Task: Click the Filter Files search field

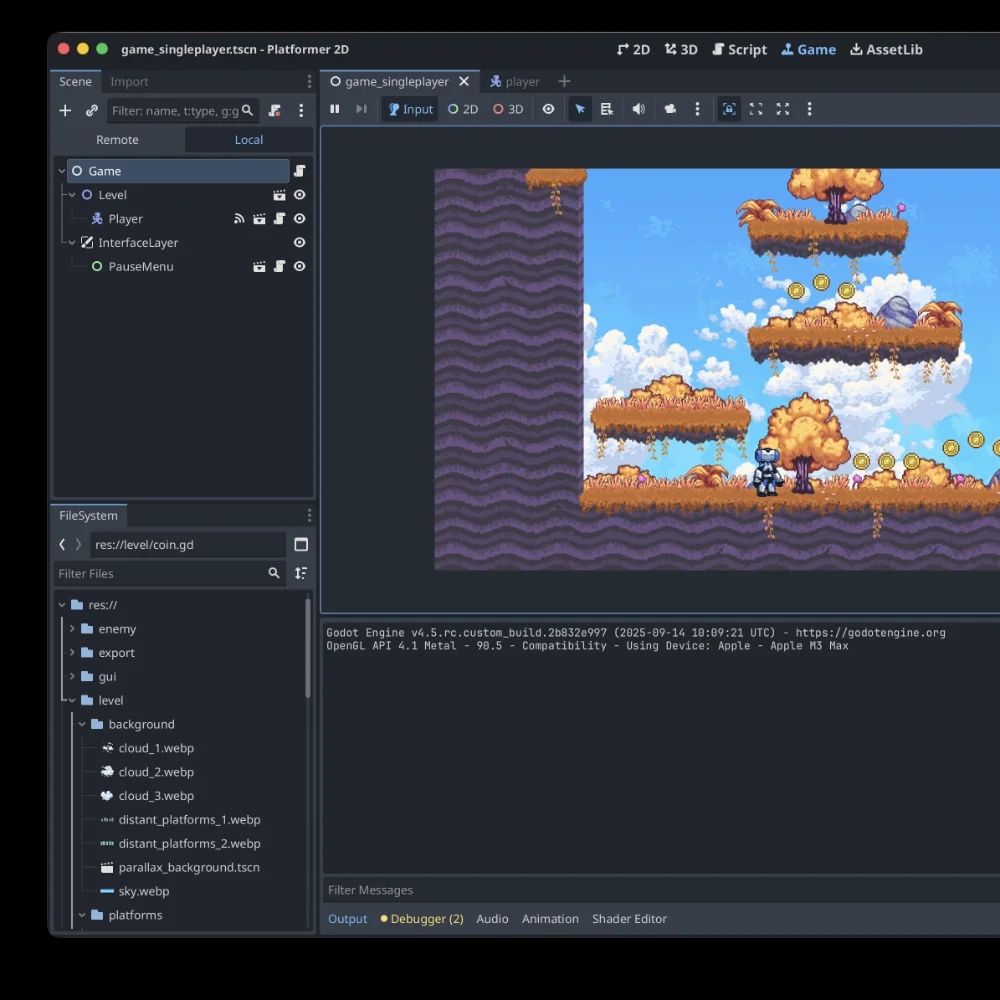Action: 158,574
